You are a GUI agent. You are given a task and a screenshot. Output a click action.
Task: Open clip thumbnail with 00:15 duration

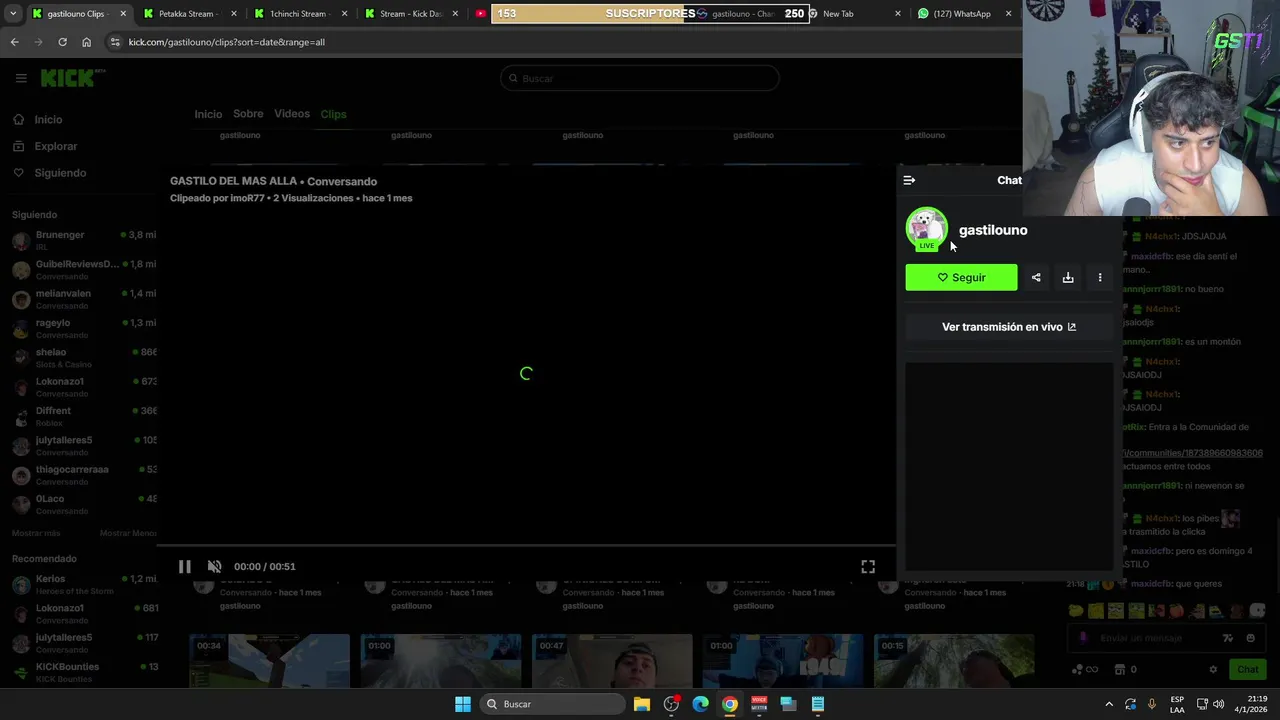pyautogui.click(x=954, y=661)
